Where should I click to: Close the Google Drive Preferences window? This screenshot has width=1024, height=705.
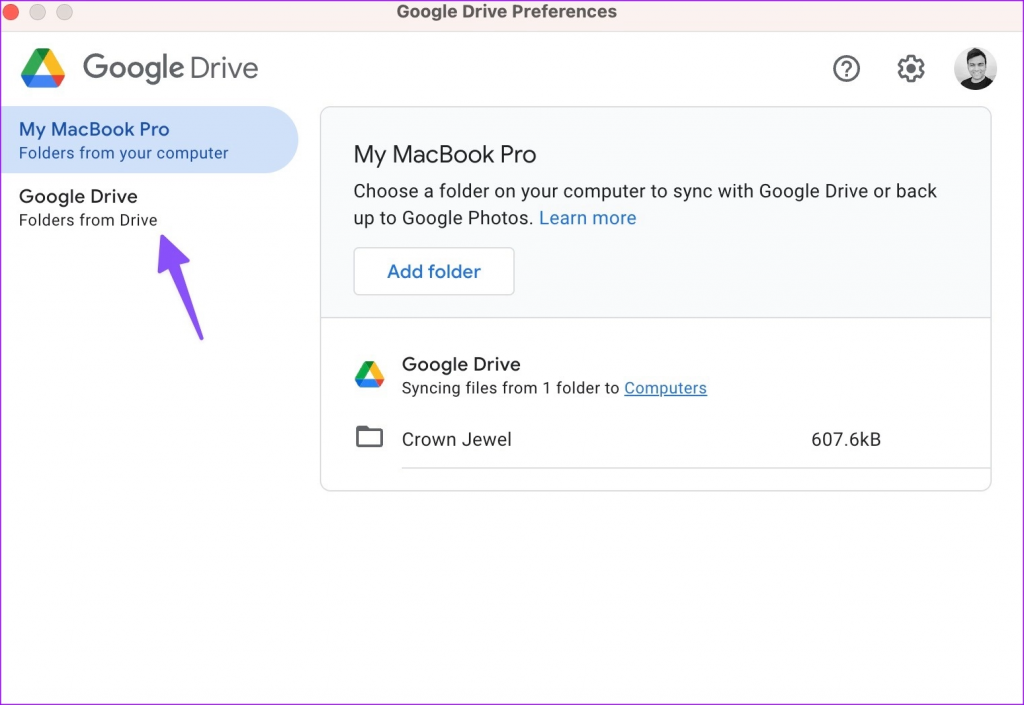pyautogui.click(x=10, y=12)
